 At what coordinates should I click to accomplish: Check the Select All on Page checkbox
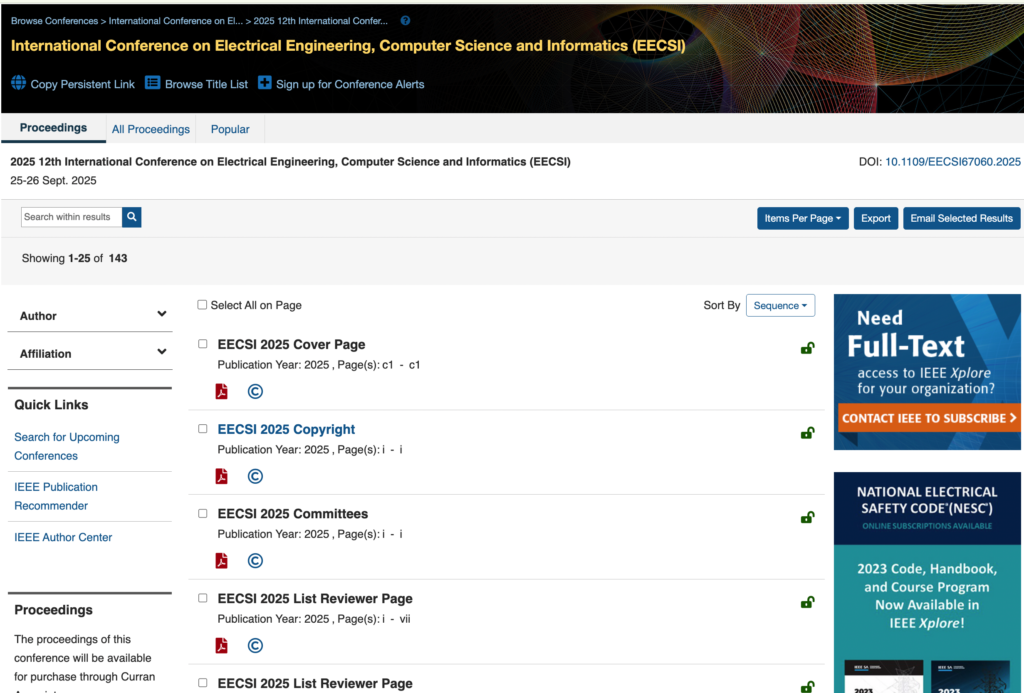203,305
